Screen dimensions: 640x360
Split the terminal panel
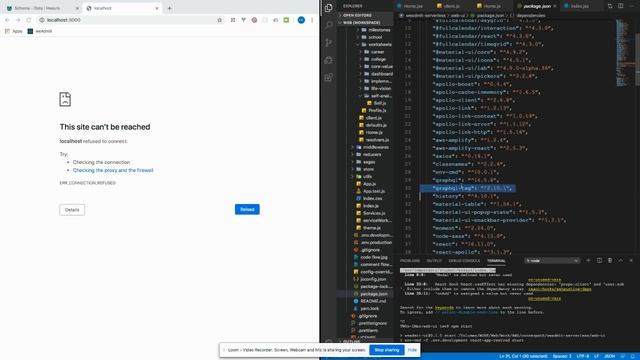tap(599, 260)
